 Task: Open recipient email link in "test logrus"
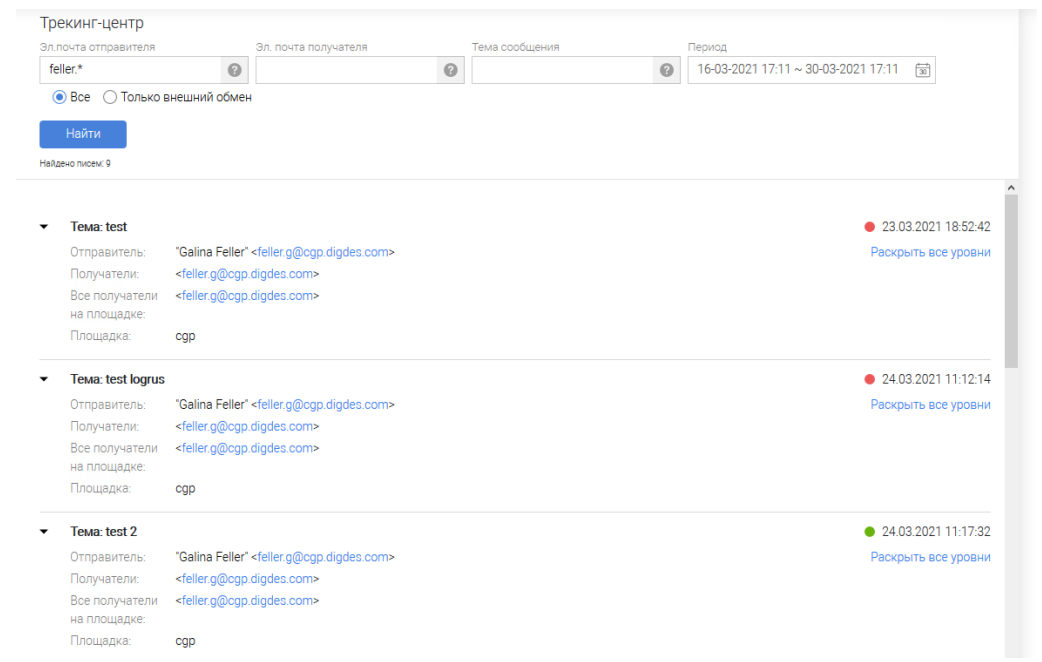click(x=247, y=426)
